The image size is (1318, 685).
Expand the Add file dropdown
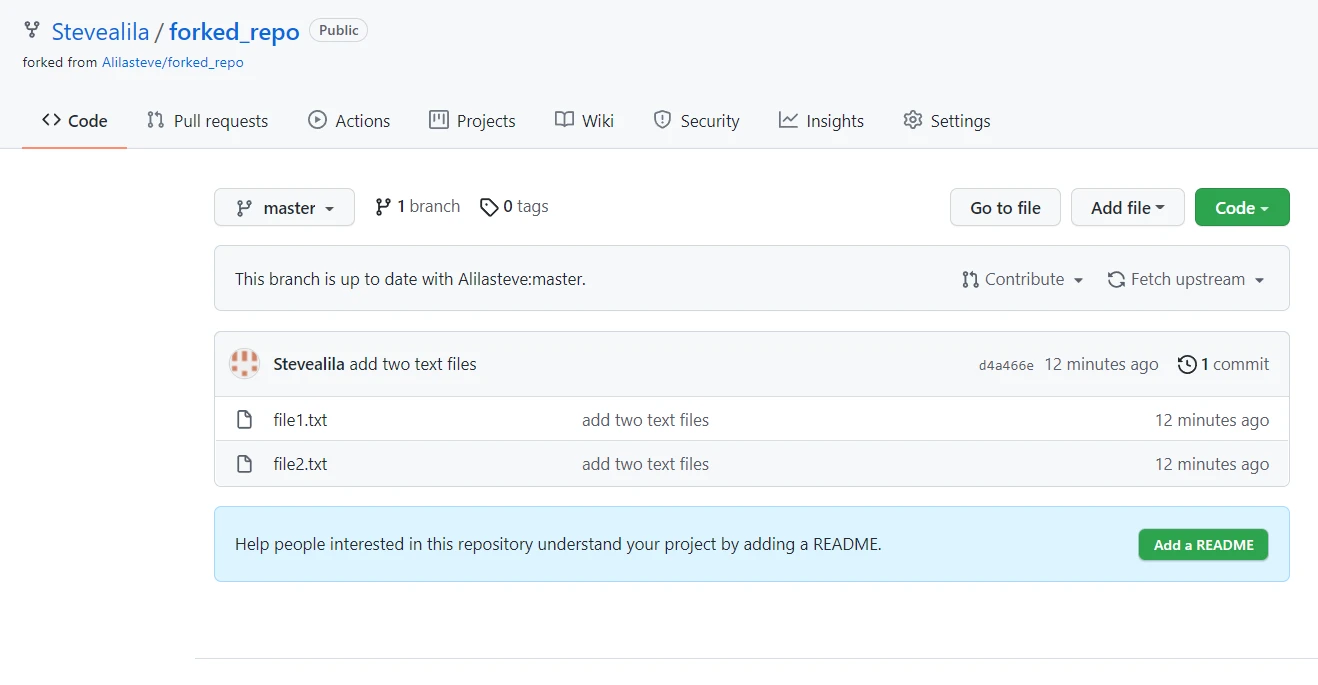point(1127,207)
